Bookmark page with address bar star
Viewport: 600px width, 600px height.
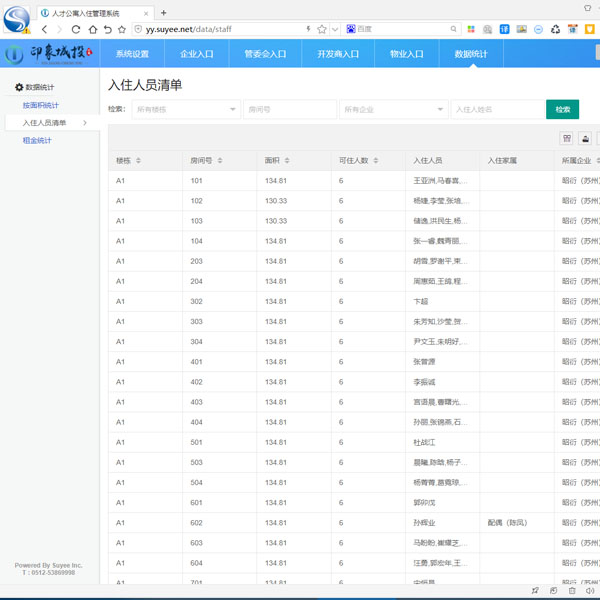click(321, 30)
